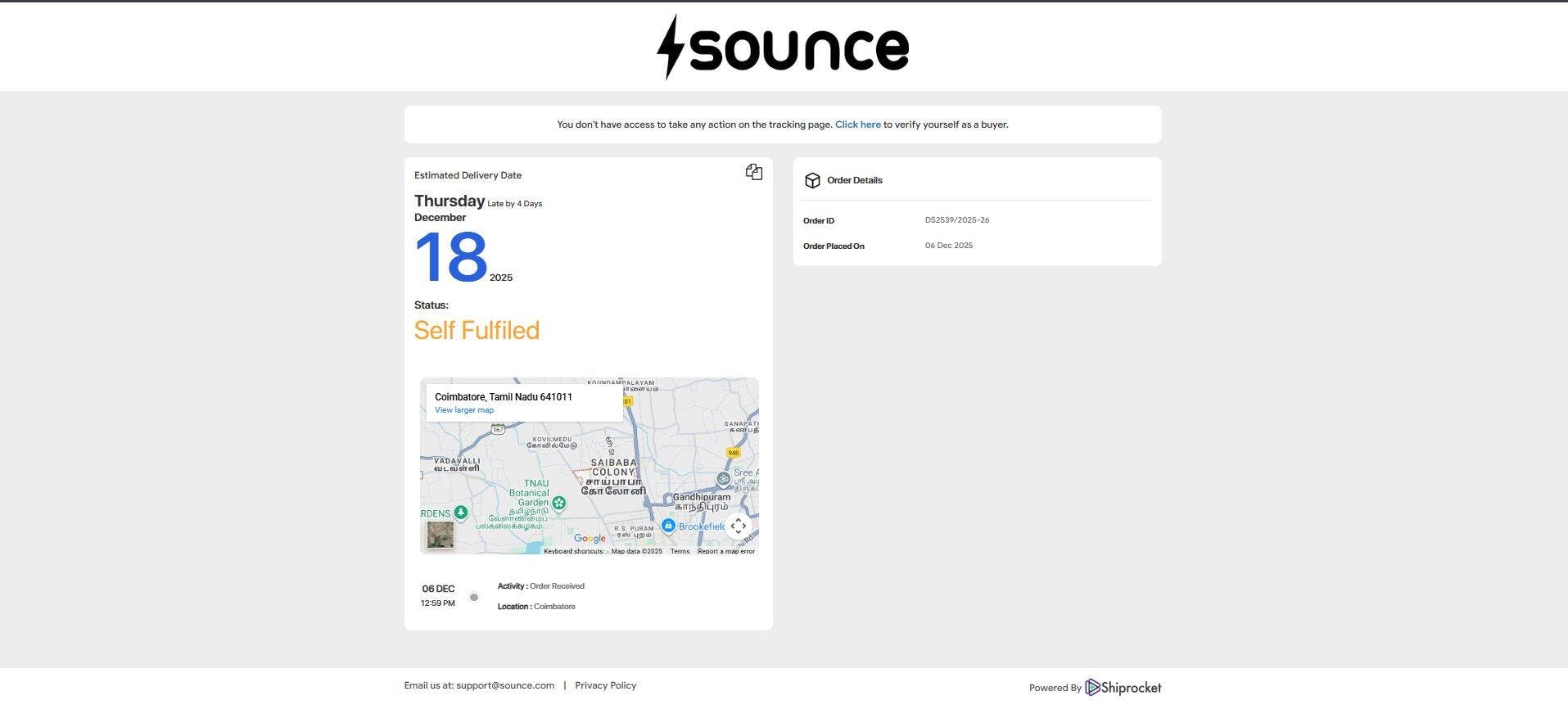Click Report a map error link
The height and width of the screenshot is (705, 1568).
(725, 552)
